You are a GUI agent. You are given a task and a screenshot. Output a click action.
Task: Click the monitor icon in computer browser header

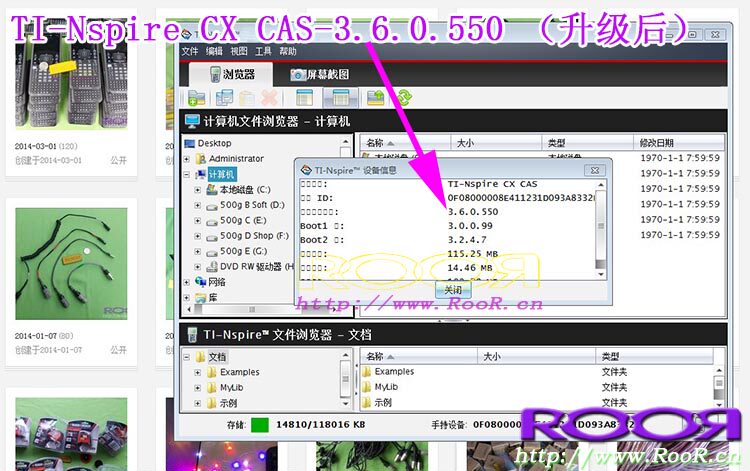coord(192,121)
